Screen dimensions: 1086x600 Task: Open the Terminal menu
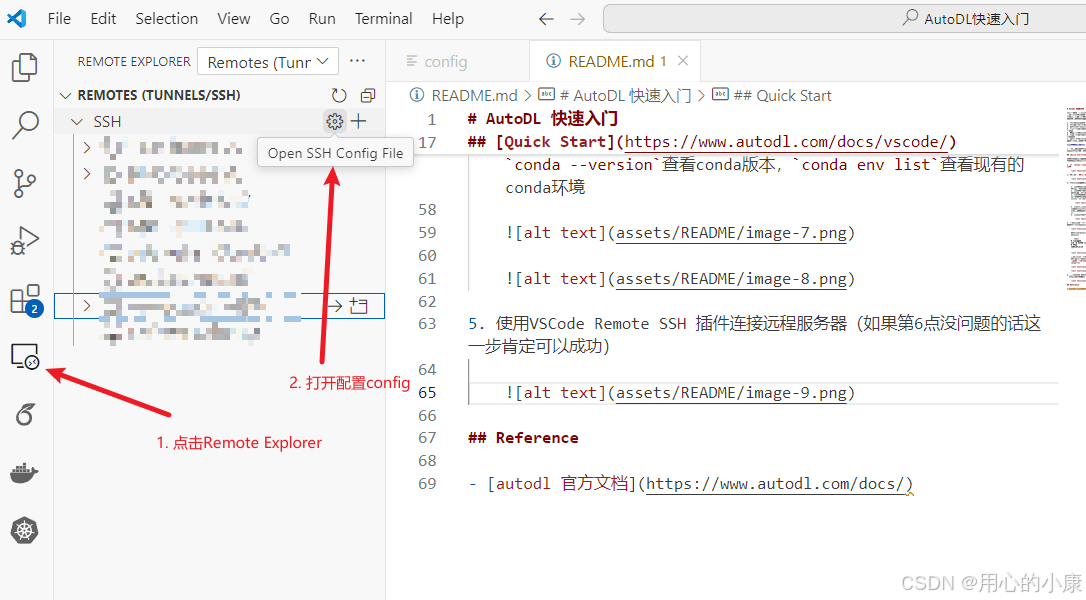[x=383, y=19]
